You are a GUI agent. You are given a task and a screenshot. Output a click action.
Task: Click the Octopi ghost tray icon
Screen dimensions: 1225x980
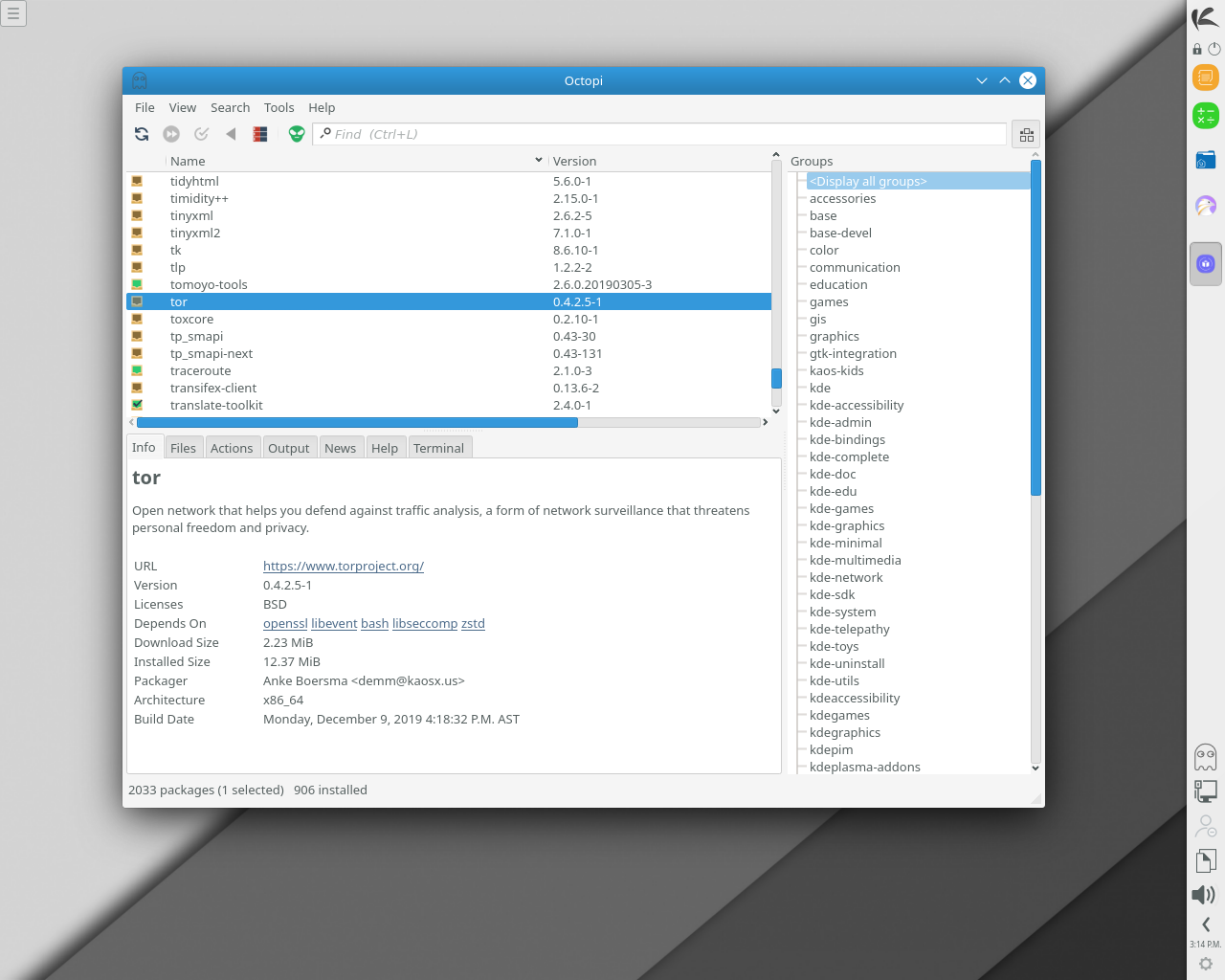pyautogui.click(x=1206, y=758)
